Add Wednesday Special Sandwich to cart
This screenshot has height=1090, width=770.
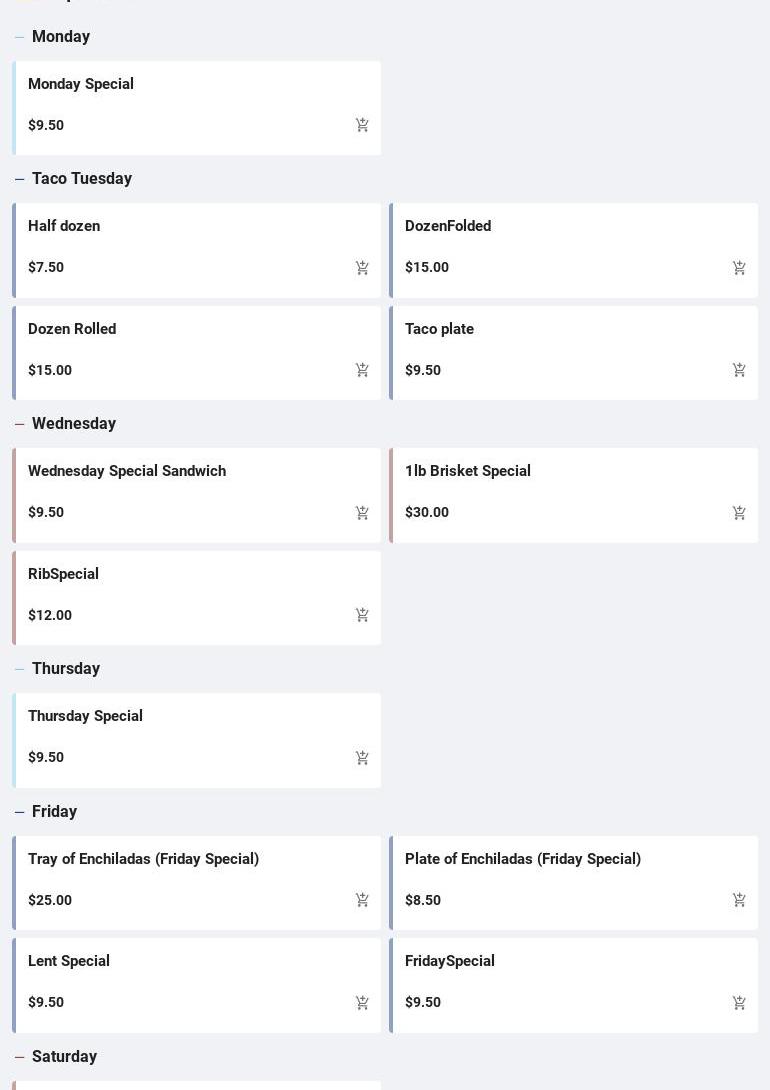pos(362,513)
